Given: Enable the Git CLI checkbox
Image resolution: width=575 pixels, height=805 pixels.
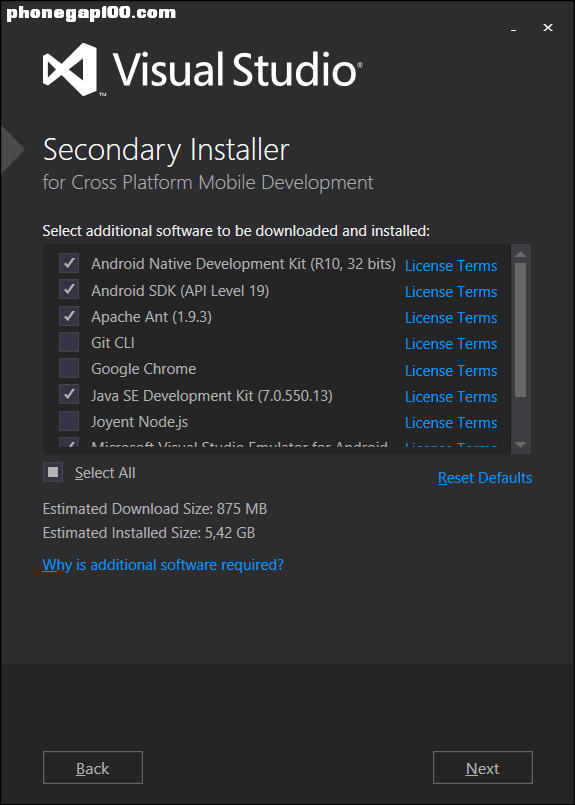Looking at the screenshot, I should tap(69, 342).
